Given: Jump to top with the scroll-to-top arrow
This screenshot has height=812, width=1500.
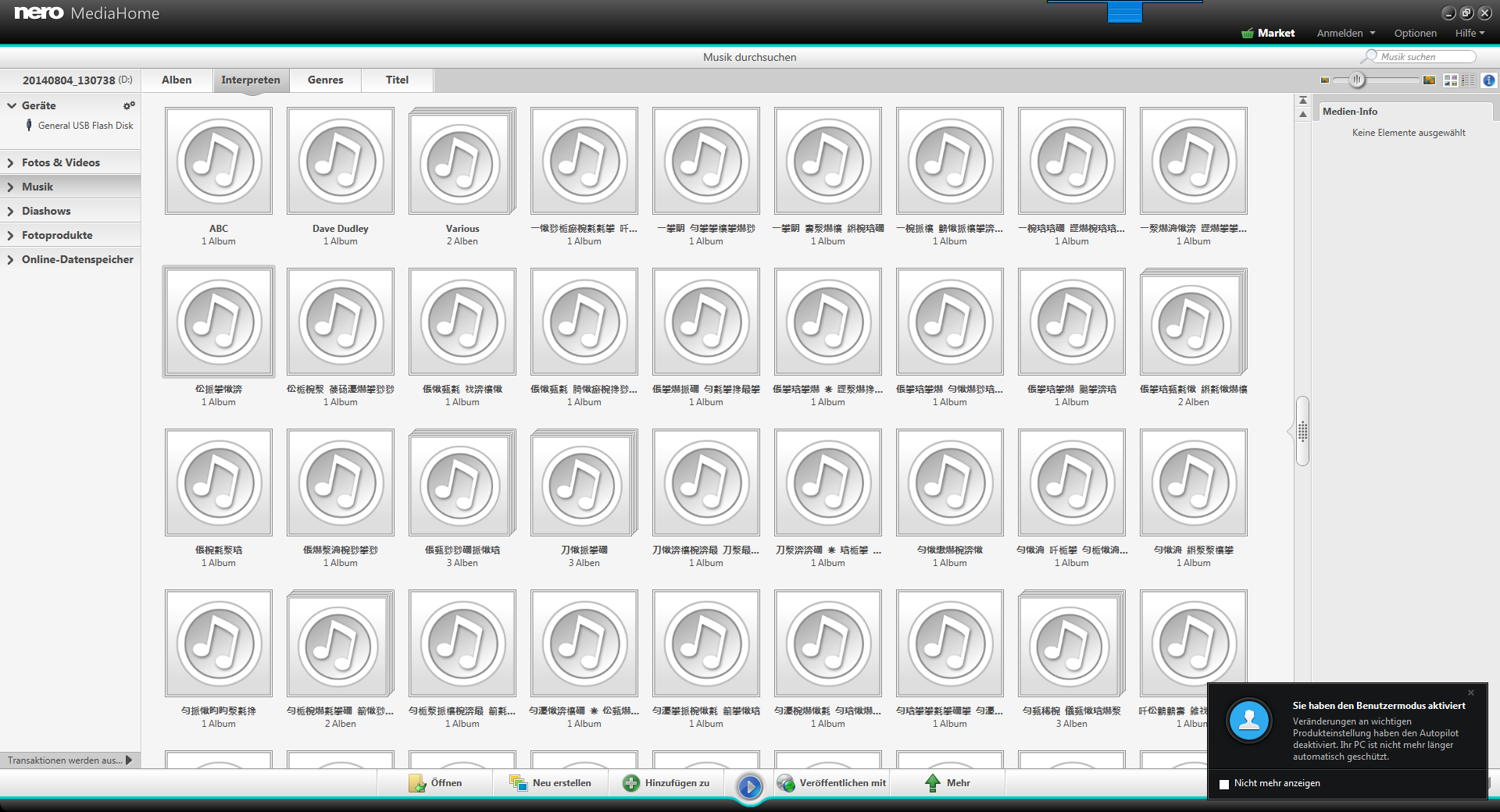Looking at the screenshot, I should coord(1302,101).
